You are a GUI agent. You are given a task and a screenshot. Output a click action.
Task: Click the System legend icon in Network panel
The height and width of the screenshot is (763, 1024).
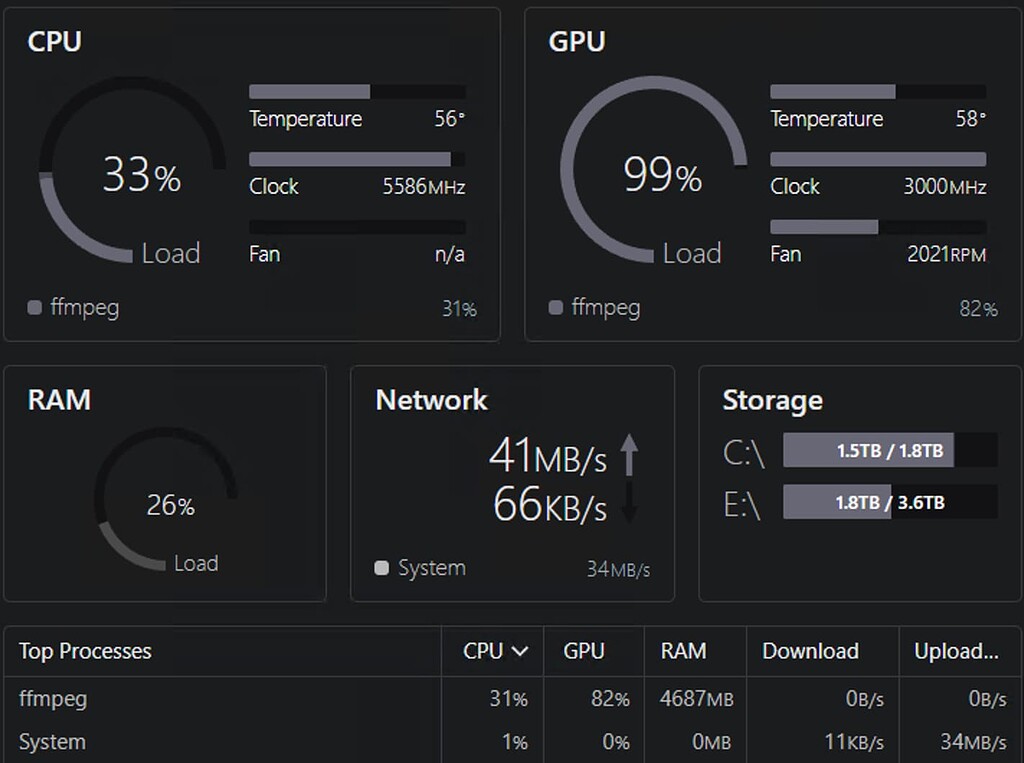381,568
